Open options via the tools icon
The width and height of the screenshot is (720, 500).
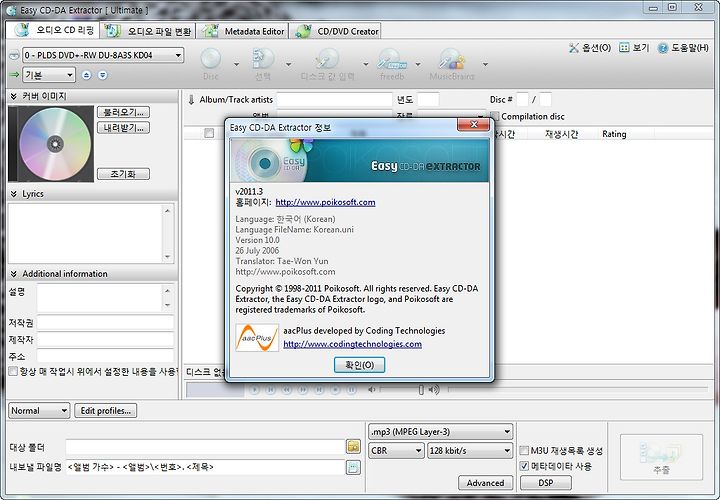tap(574, 48)
